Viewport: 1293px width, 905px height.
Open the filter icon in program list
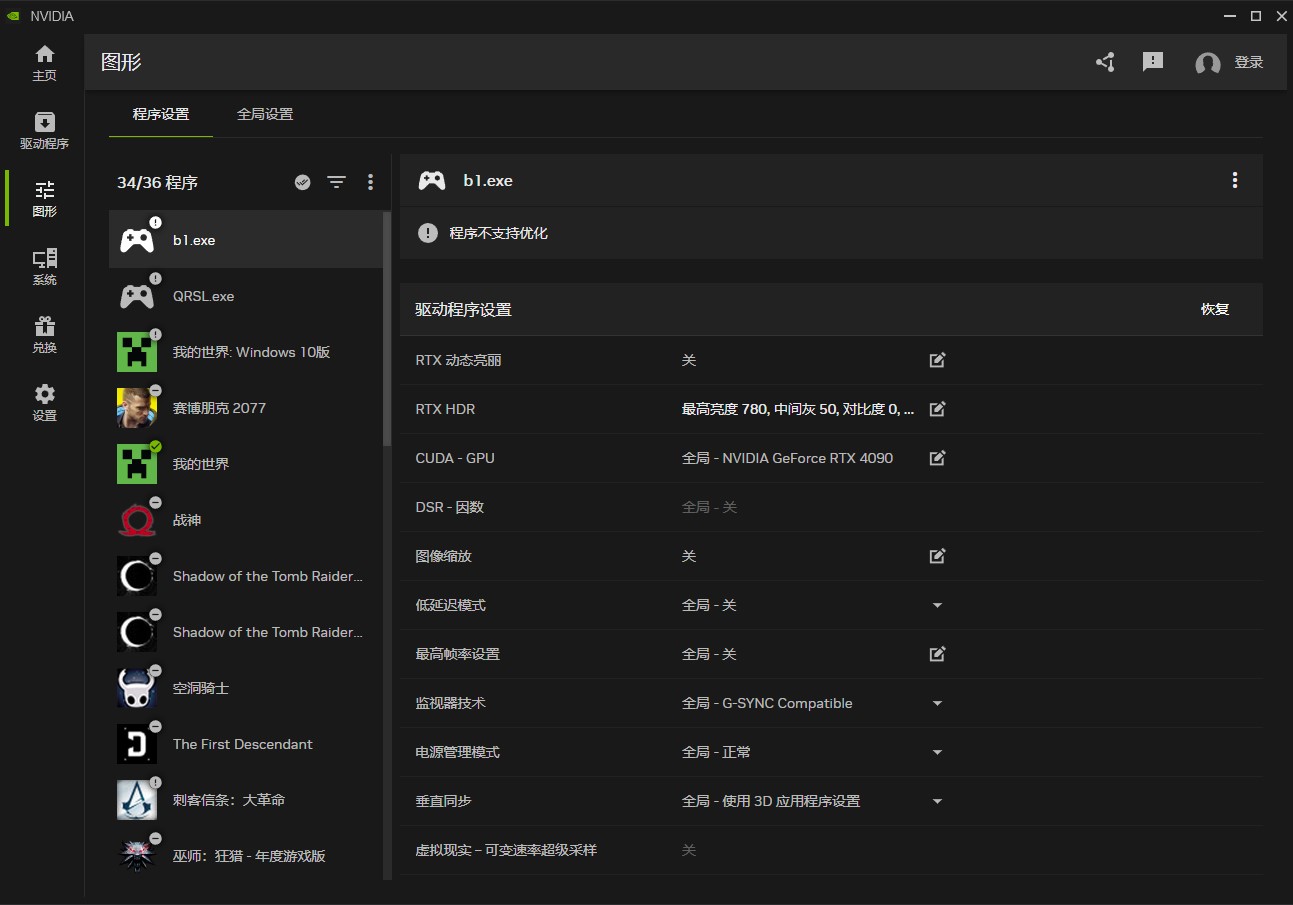(x=337, y=182)
